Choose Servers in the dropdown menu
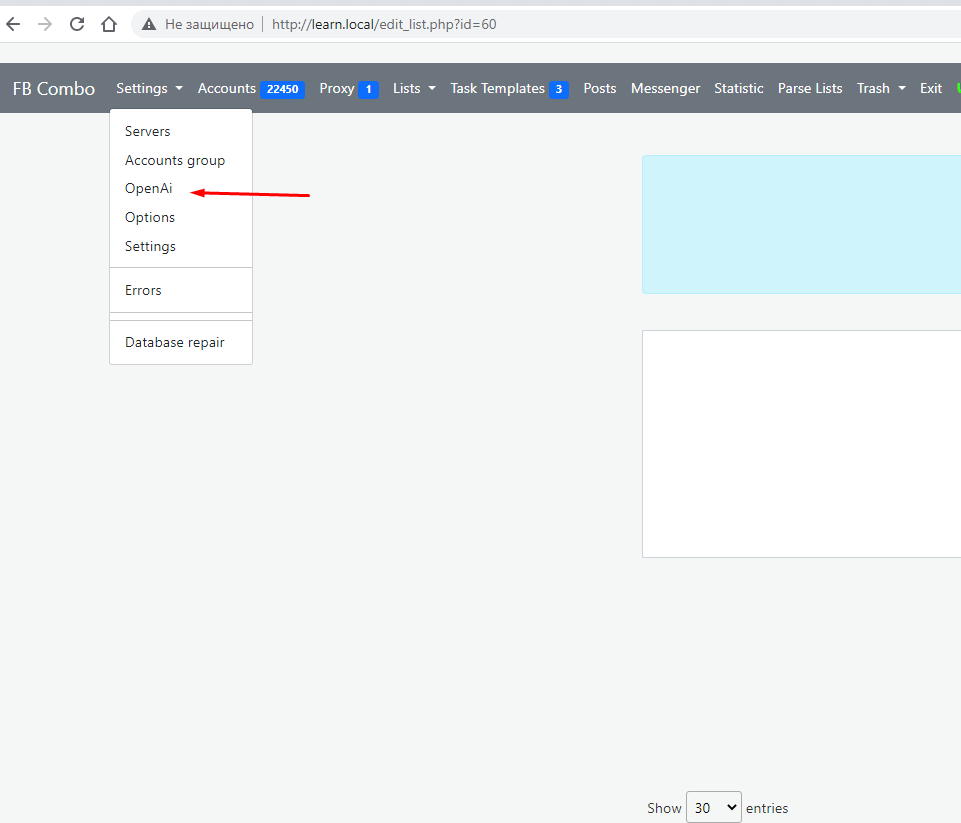Image resolution: width=961 pixels, height=823 pixels. [148, 131]
